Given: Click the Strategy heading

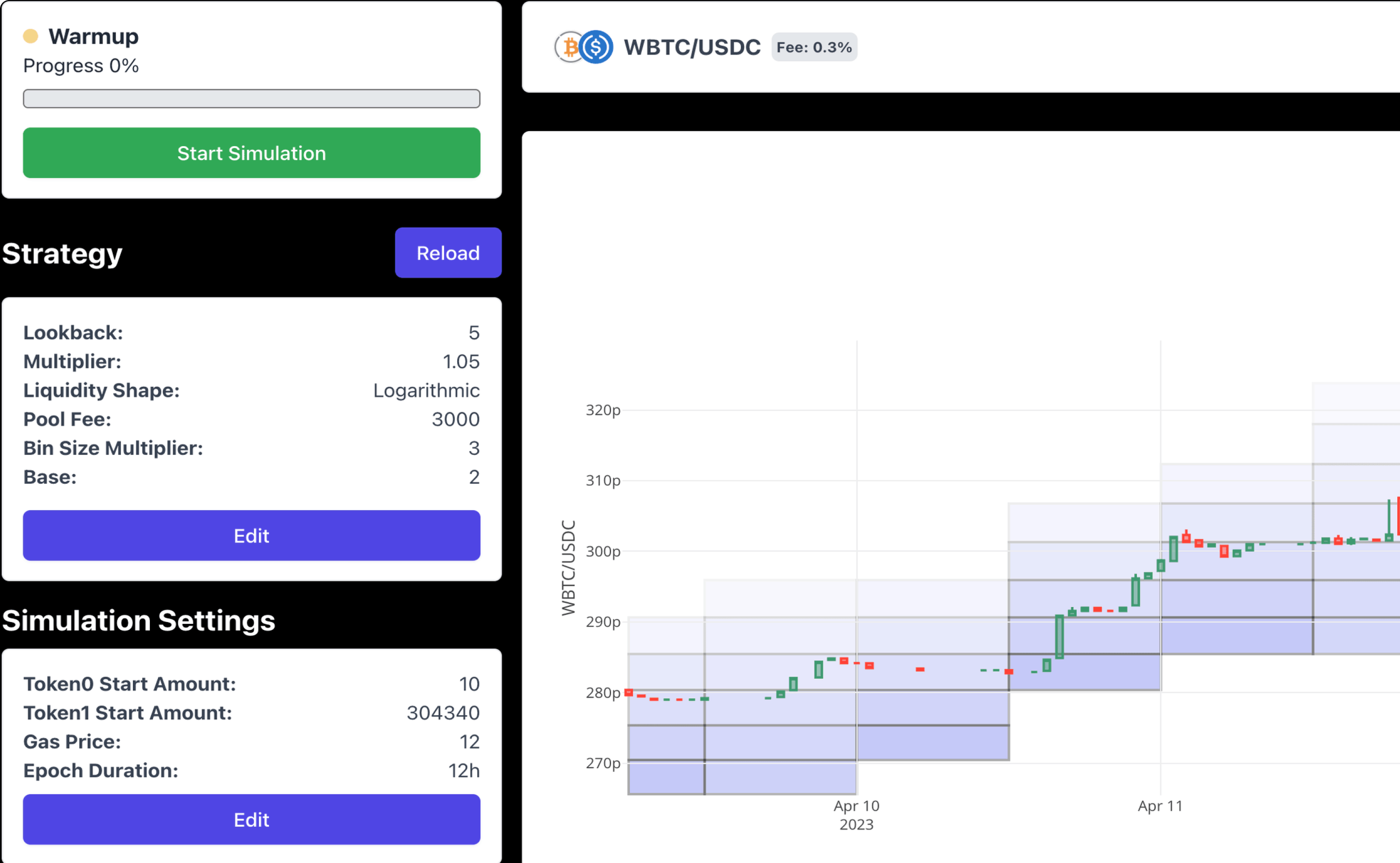Looking at the screenshot, I should coord(62,254).
